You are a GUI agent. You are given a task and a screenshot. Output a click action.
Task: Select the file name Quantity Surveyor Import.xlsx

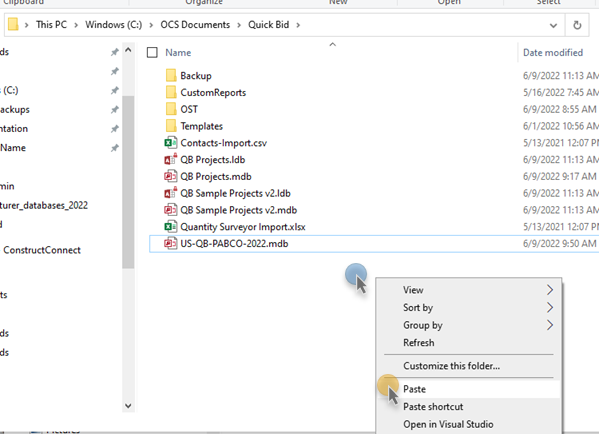(243, 227)
